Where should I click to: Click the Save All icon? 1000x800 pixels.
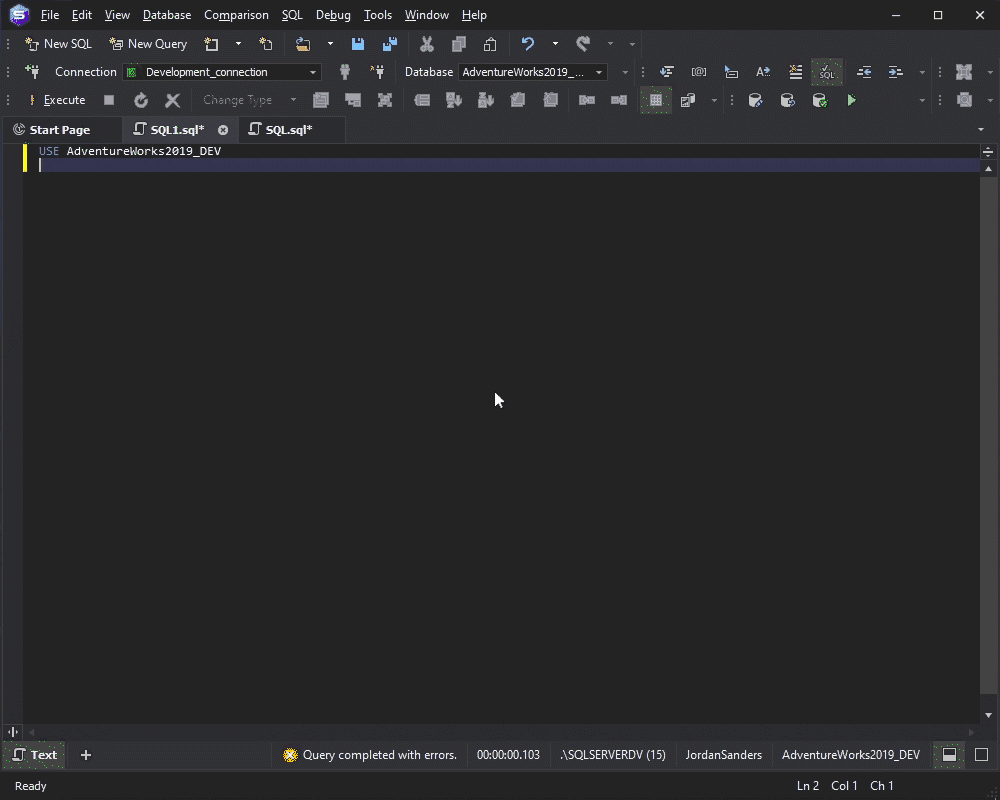pyautogui.click(x=390, y=44)
